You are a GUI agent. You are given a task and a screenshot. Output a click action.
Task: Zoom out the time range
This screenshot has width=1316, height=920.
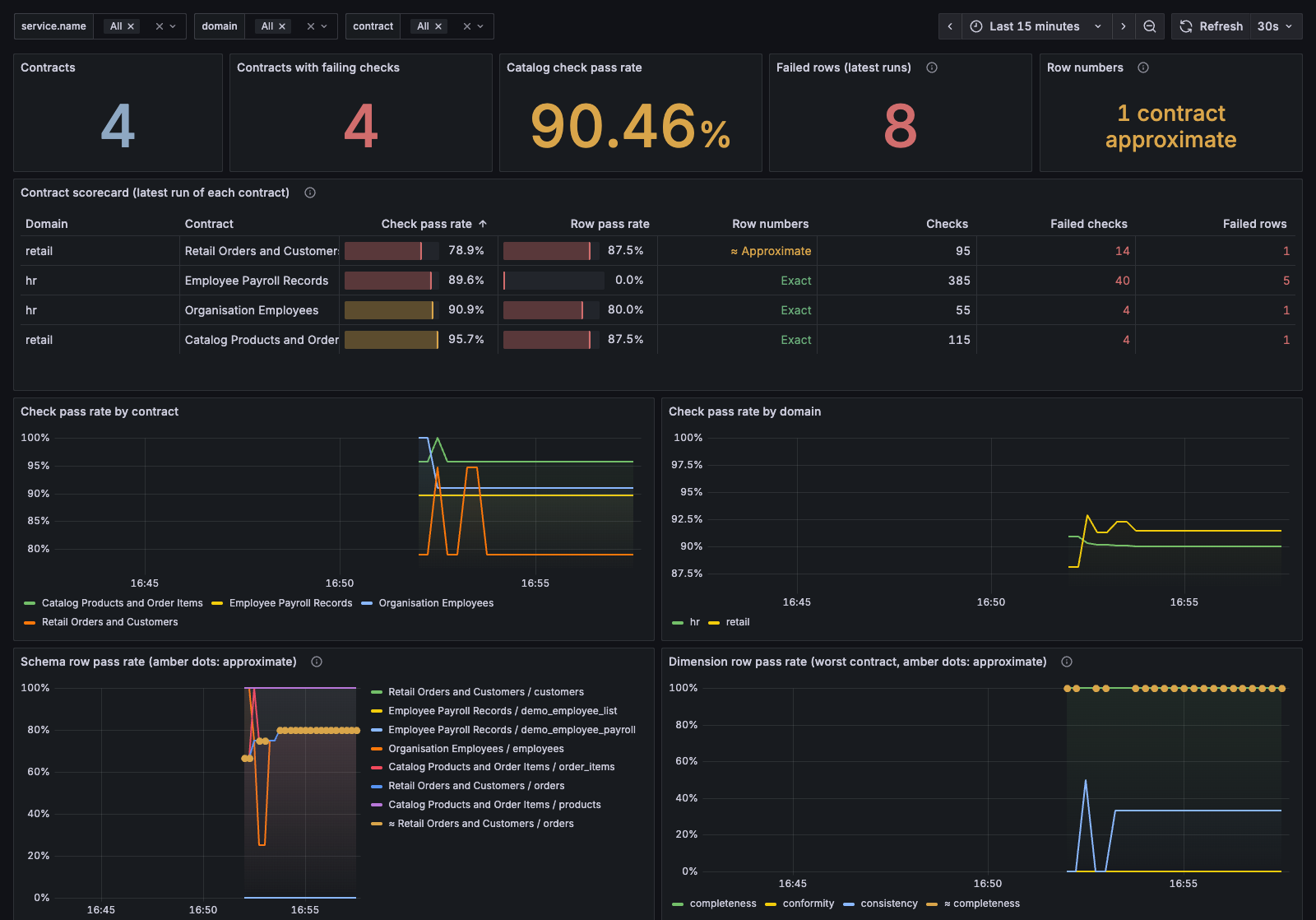click(x=1150, y=26)
